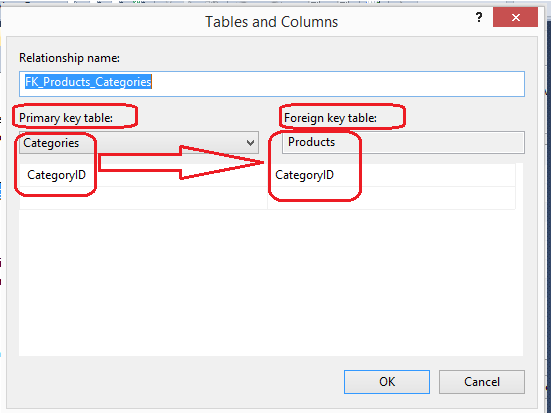Select CategoryID cell under Products table
The image size is (551, 413).
[391, 175]
